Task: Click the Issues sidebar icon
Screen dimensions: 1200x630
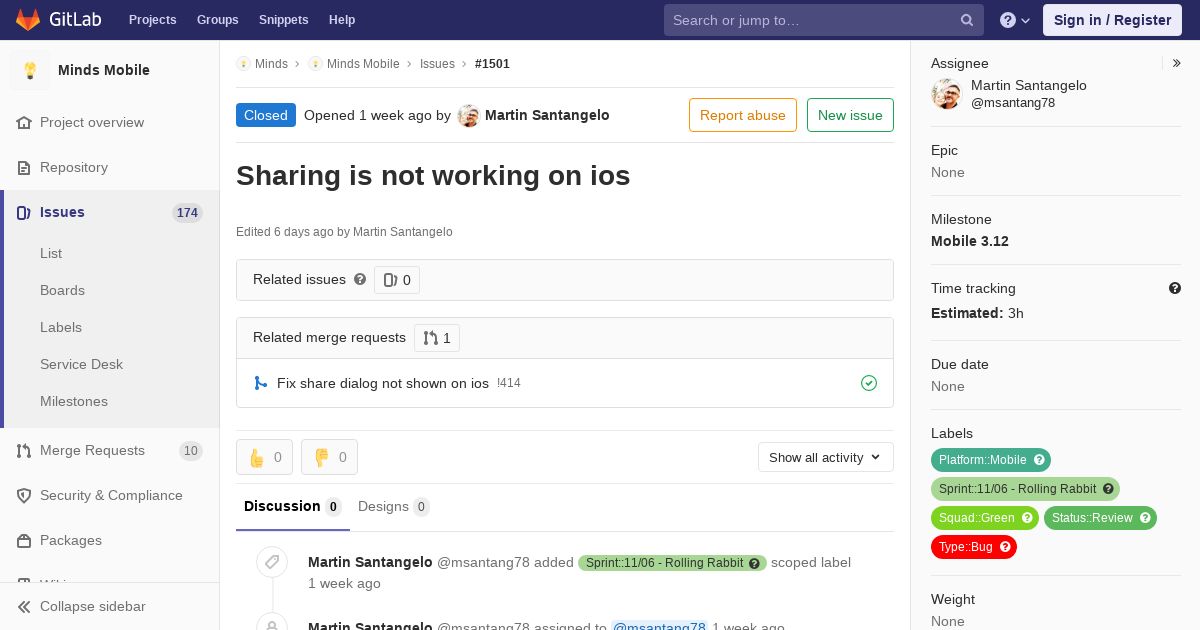Action: coord(24,213)
